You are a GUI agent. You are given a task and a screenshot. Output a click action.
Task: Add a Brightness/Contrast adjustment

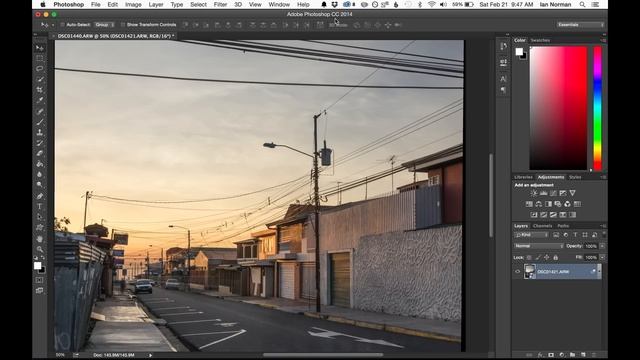coord(534,193)
